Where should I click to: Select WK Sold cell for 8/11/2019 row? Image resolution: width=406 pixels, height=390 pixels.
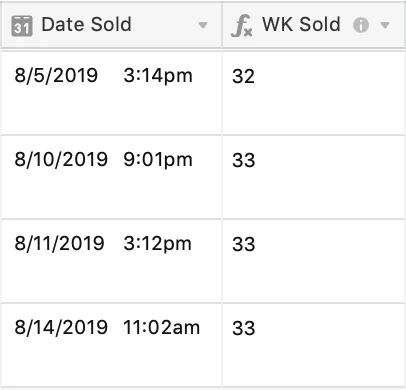313,261
